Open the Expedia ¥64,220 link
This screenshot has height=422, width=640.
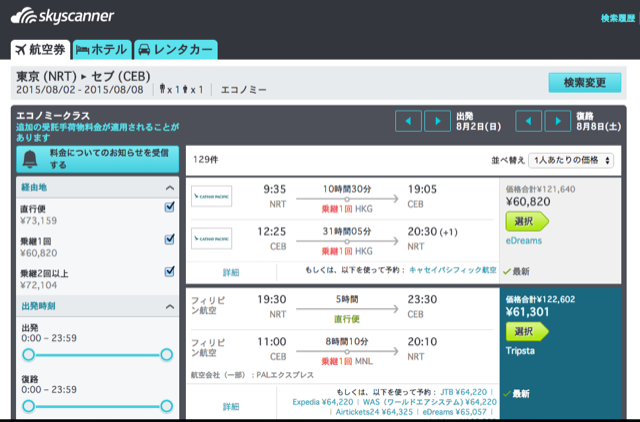coord(322,402)
